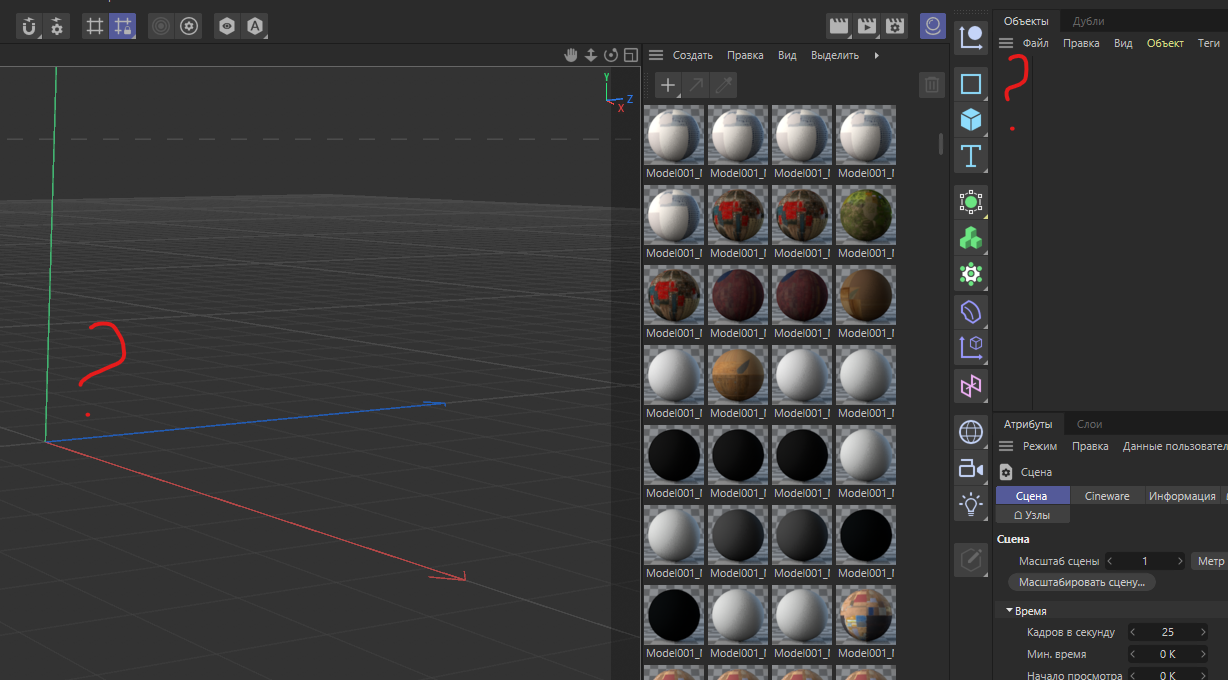Viewport: 1228px width, 680px height.
Task: Open the green subdivision generator icon
Action: coord(971,203)
